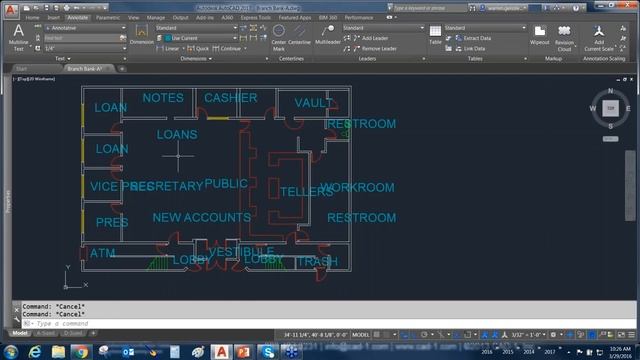Open the table style Standard dropdown

485,28
